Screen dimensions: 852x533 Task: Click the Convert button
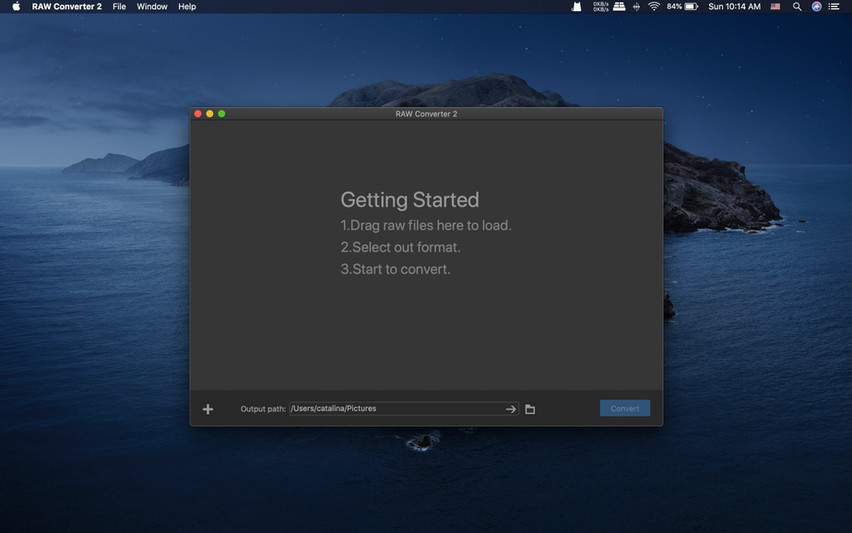tap(625, 409)
